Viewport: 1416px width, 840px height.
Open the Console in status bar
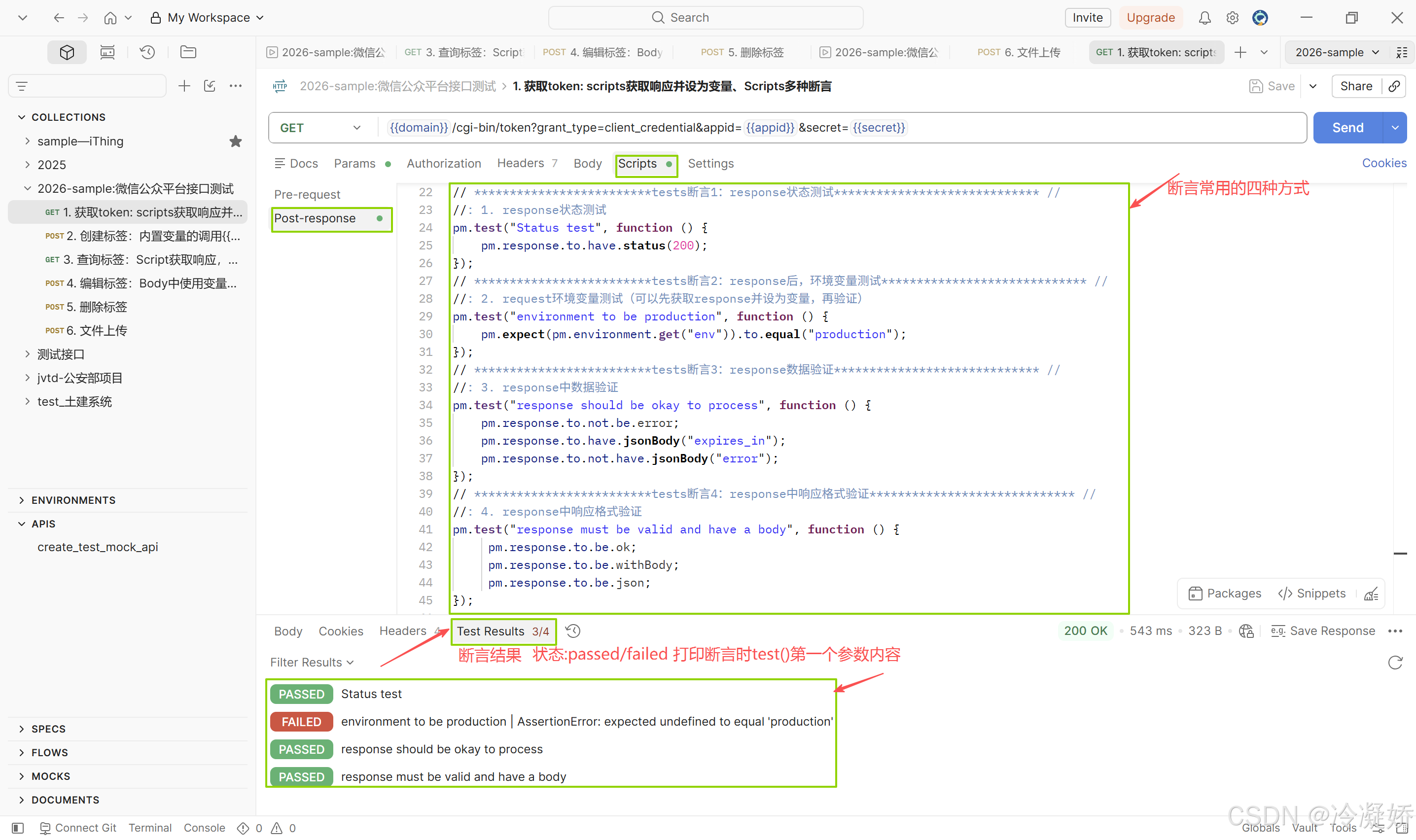(x=204, y=828)
